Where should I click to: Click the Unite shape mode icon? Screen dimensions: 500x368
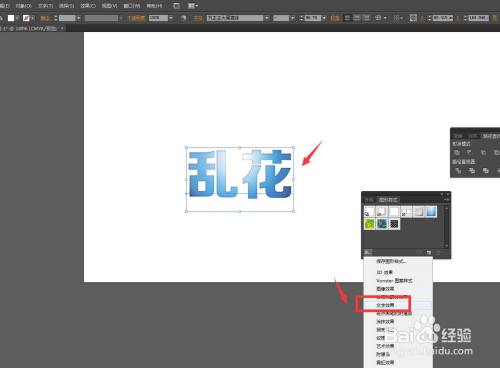(x=457, y=152)
